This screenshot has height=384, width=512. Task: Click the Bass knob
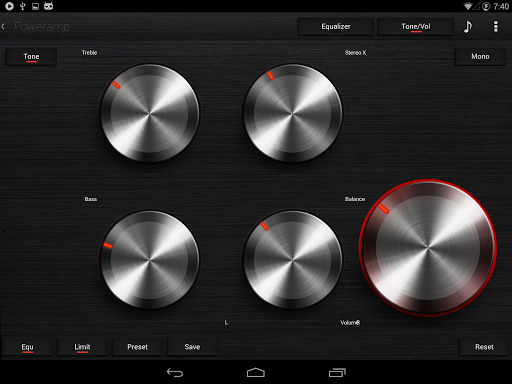tap(149, 259)
